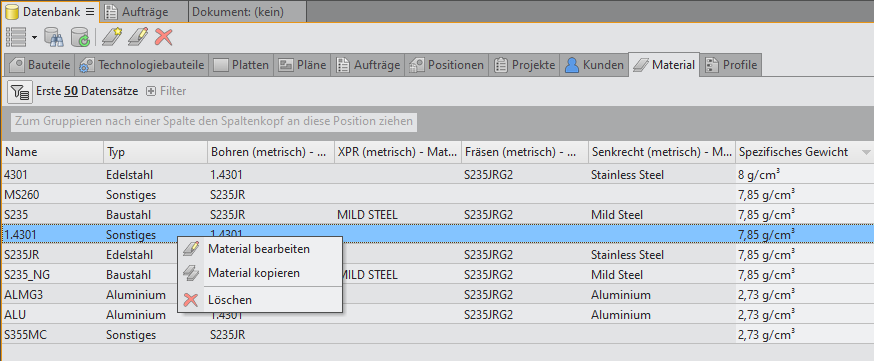The height and width of the screenshot is (361, 874).
Task: Click the Material bearbeiten pencil icon
Action: [191, 248]
